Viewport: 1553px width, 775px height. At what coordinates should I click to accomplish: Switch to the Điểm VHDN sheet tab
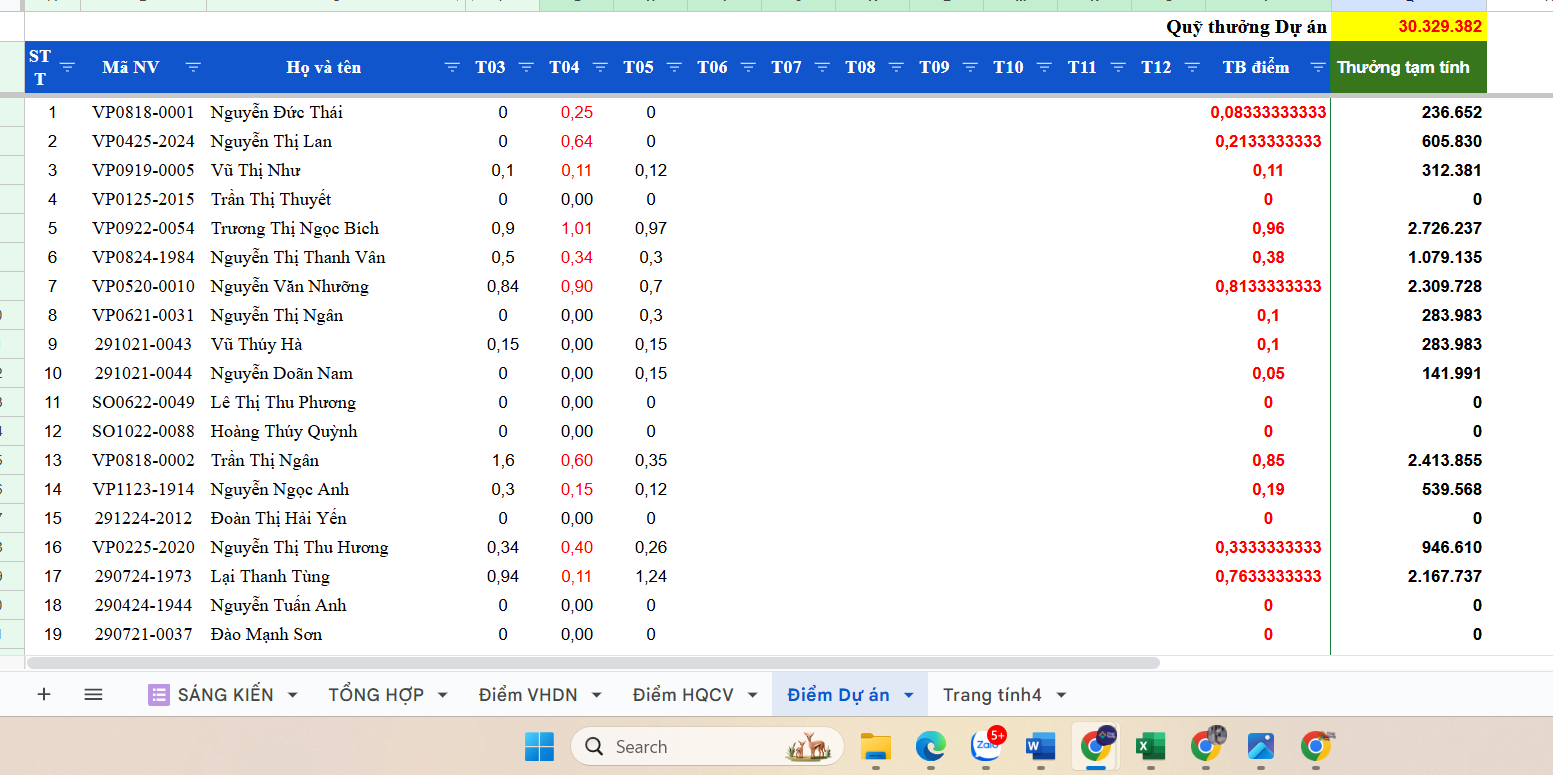coord(527,695)
